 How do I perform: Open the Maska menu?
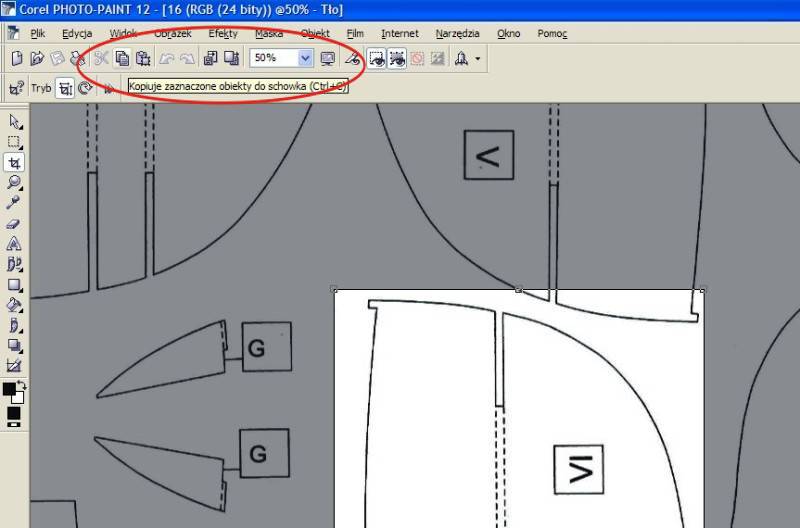coord(268,33)
